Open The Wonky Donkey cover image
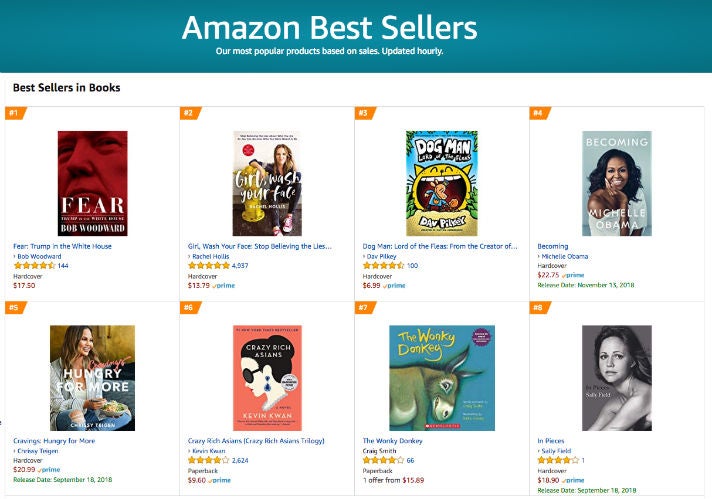 [x=441, y=377]
